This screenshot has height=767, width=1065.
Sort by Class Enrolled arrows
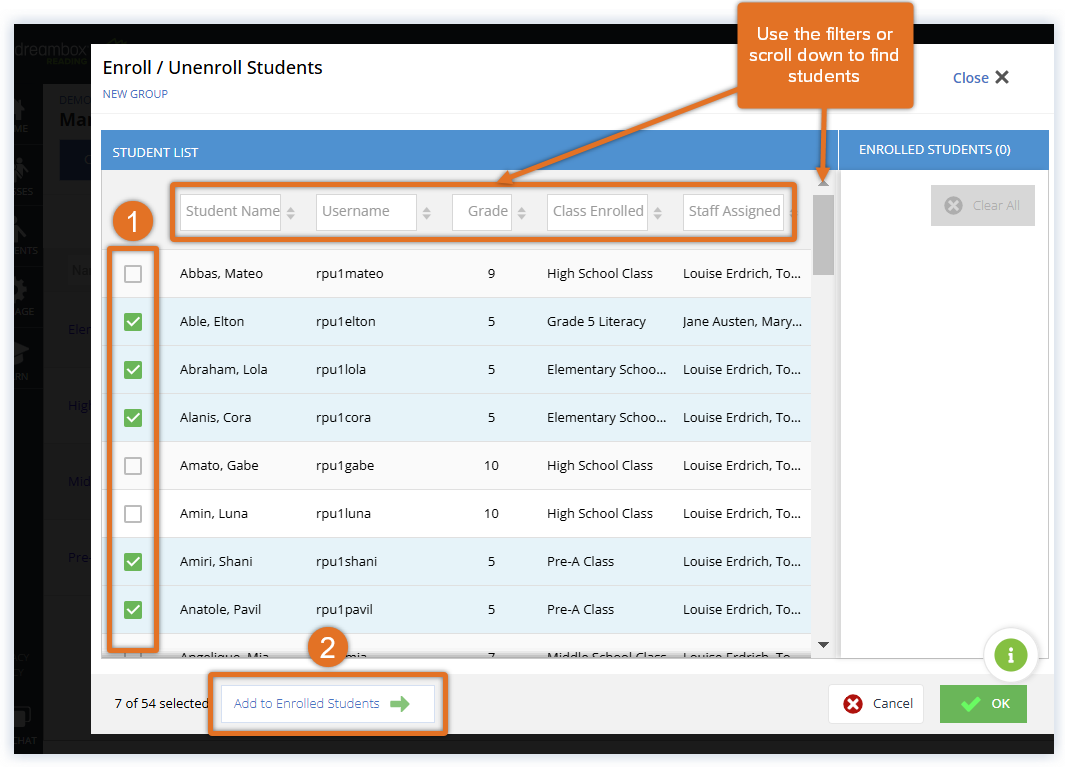point(657,213)
